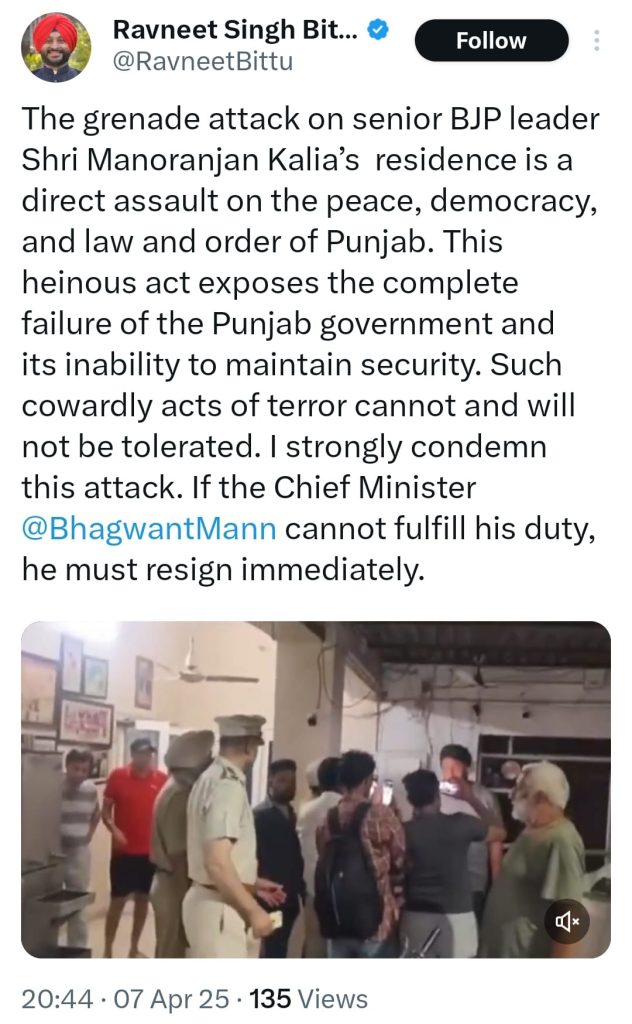632x1024 pixels.
Task: Open Ravneet Singh Bittu's profile picture
Action: click(x=56, y=47)
